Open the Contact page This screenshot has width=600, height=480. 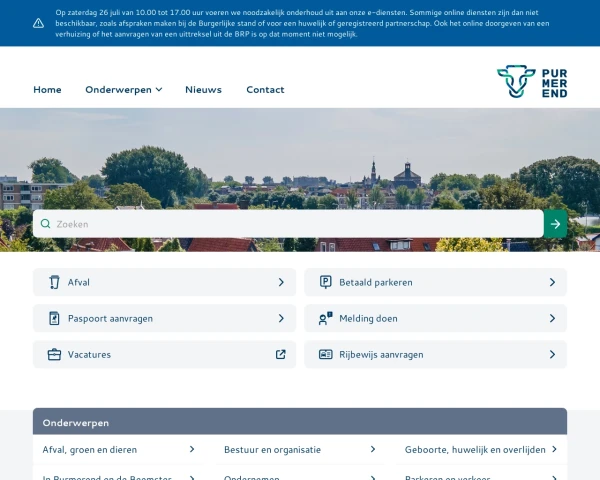click(265, 90)
